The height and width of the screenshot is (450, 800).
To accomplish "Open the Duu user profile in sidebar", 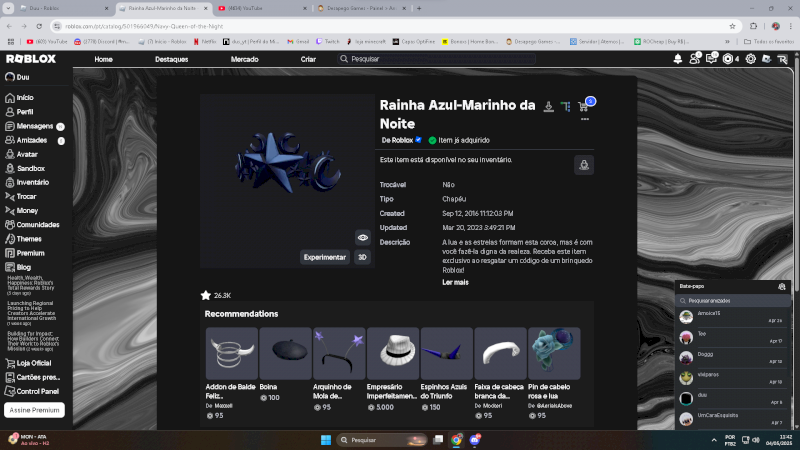I will coord(17,77).
